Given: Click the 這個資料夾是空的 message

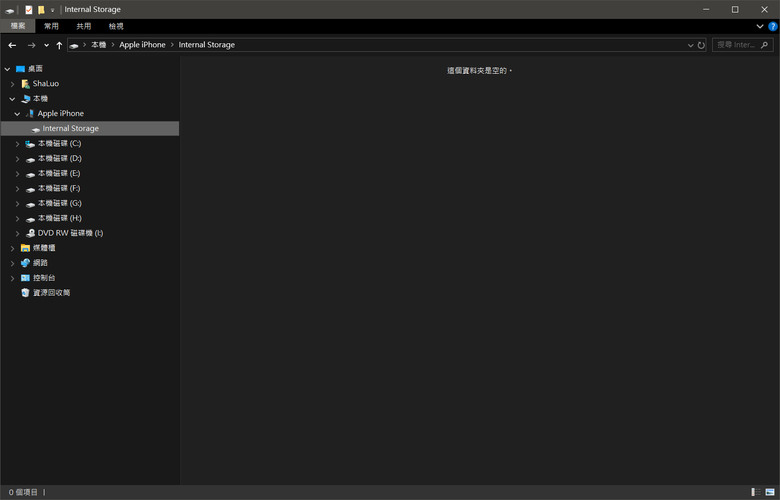Looking at the screenshot, I should pos(479,71).
